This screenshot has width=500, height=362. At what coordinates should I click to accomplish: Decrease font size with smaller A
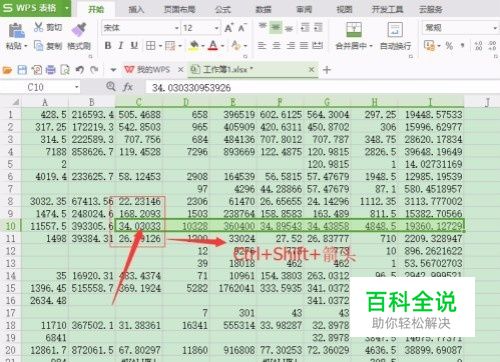pos(242,28)
